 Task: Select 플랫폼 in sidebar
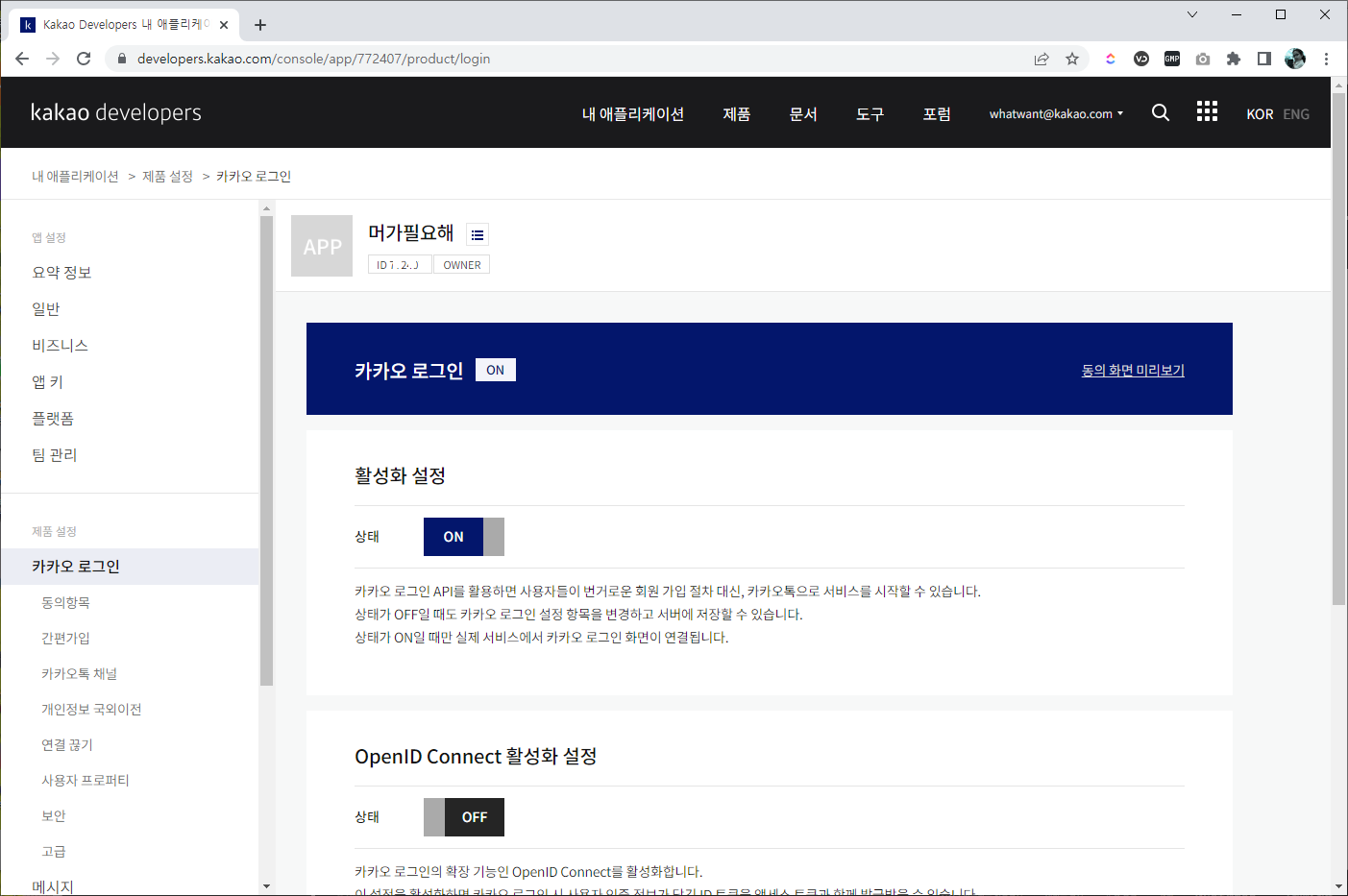click(52, 418)
